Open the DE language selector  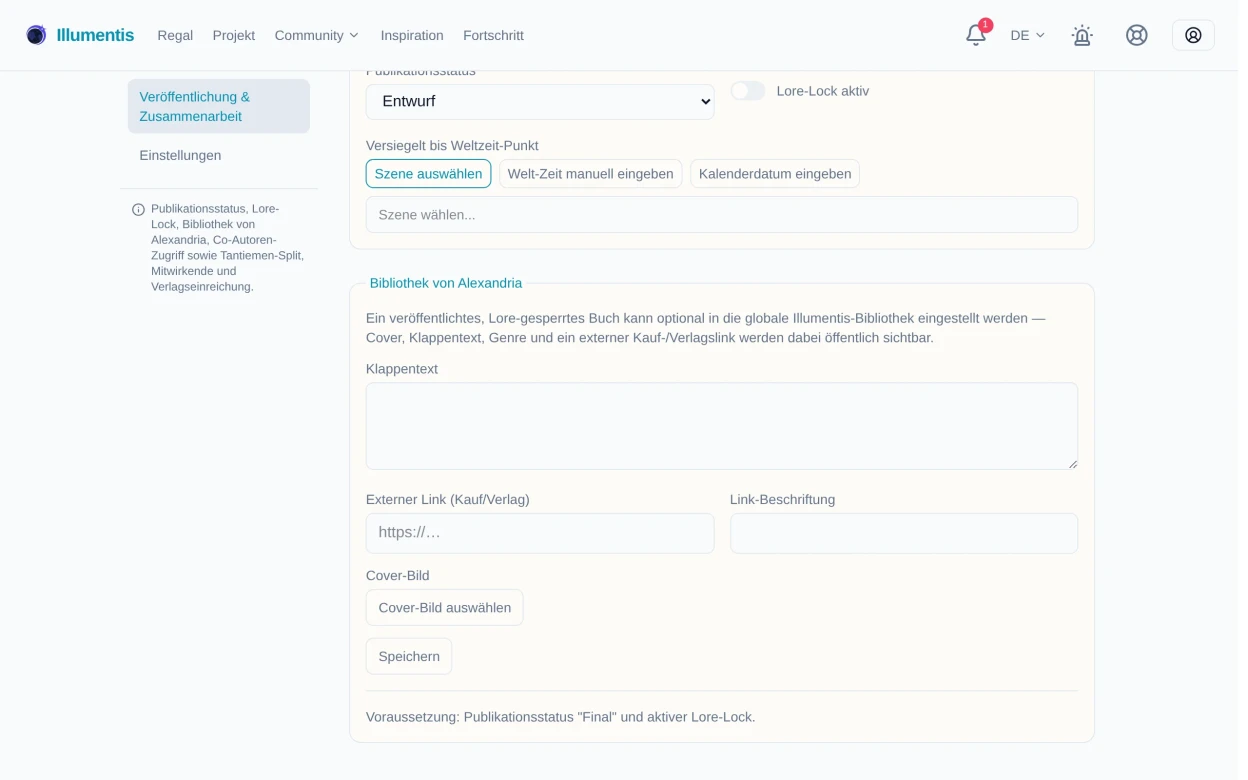[1027, 36]
